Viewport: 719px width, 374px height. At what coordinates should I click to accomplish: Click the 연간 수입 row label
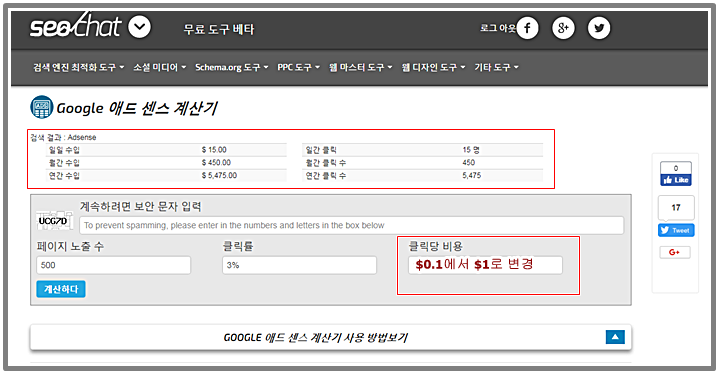tap(64, 176)
